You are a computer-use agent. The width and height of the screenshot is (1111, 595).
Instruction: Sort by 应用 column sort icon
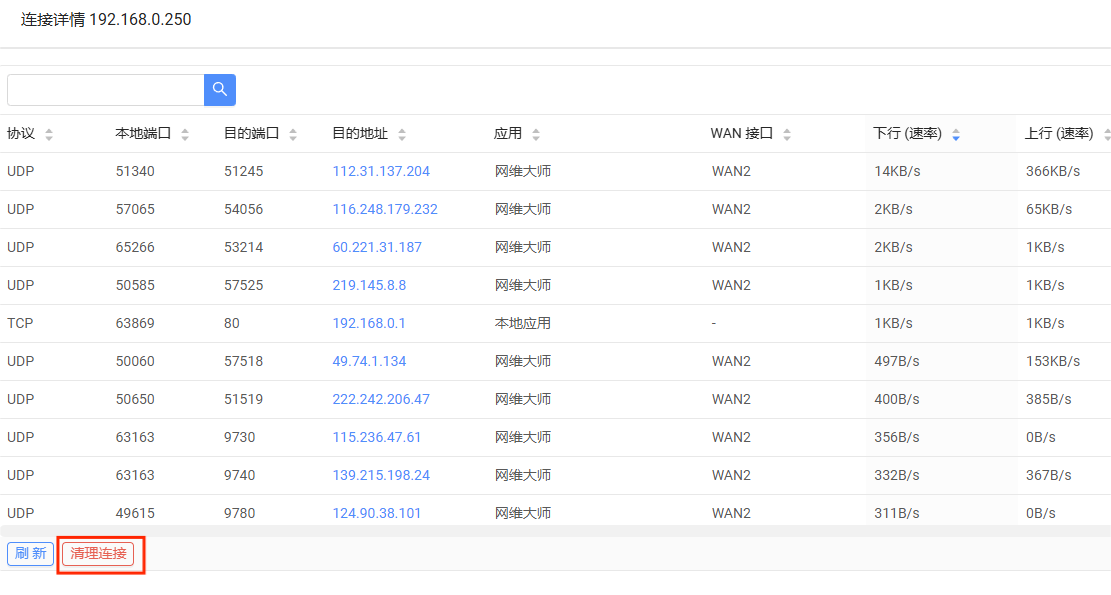tap(536, 135)
